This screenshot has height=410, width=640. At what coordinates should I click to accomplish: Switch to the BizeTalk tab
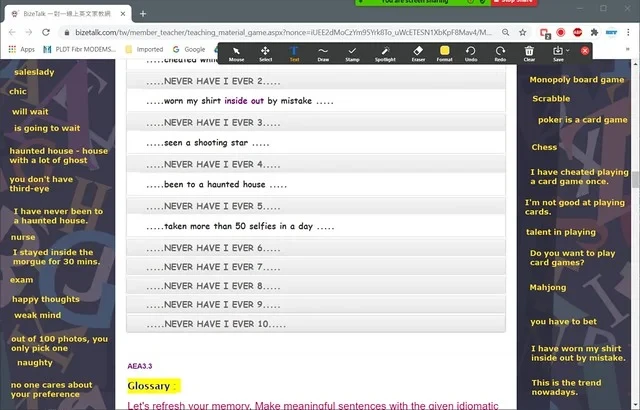(67, 13)
